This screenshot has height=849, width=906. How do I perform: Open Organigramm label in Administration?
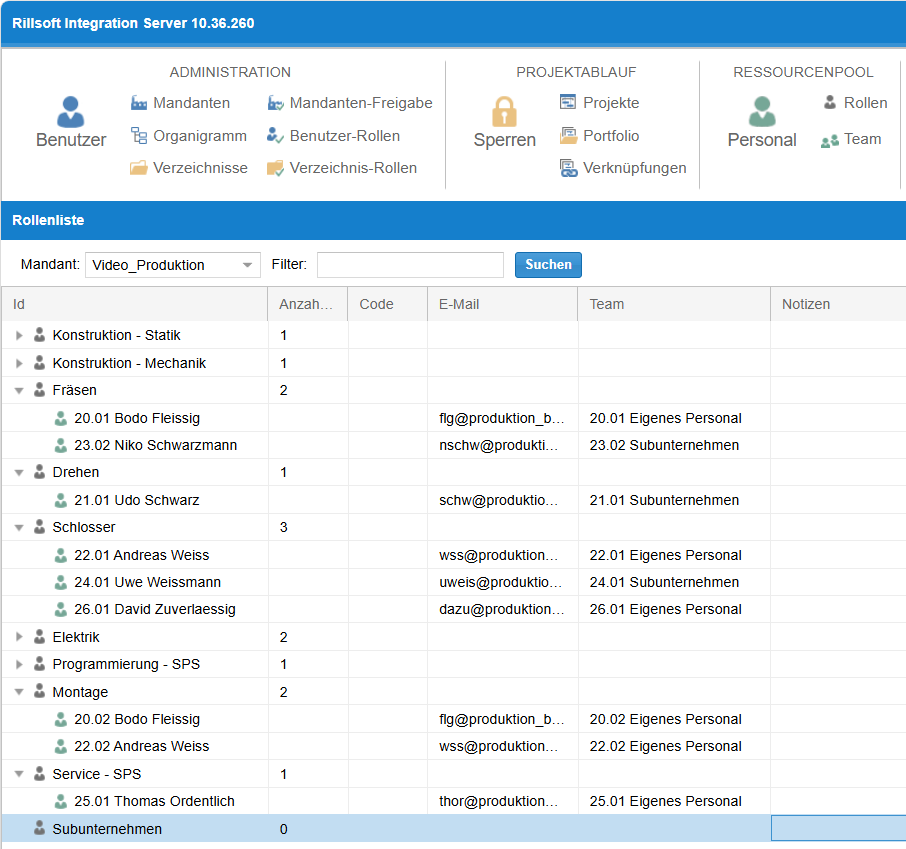200,136
